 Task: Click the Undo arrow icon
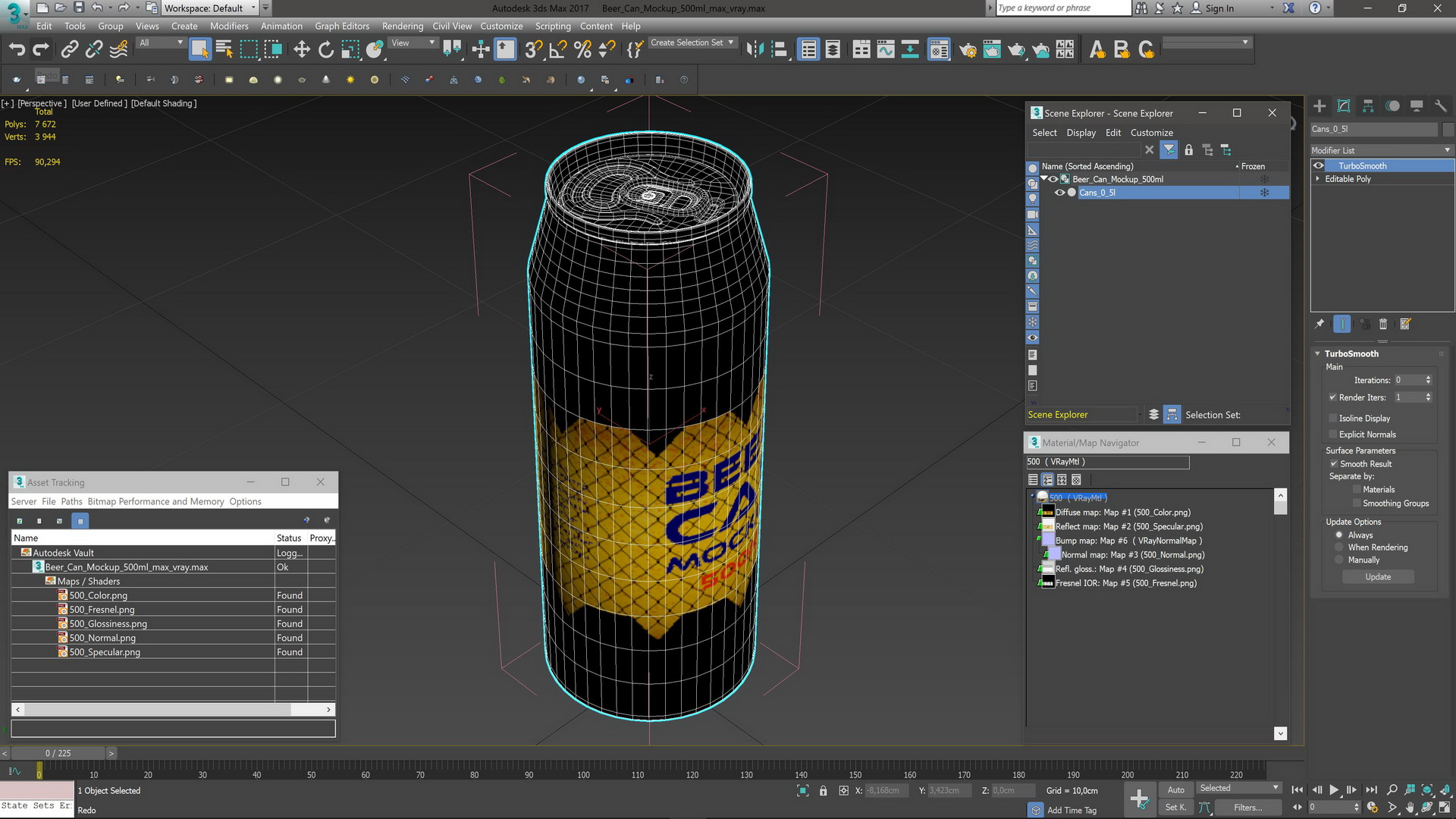[17, 50]
